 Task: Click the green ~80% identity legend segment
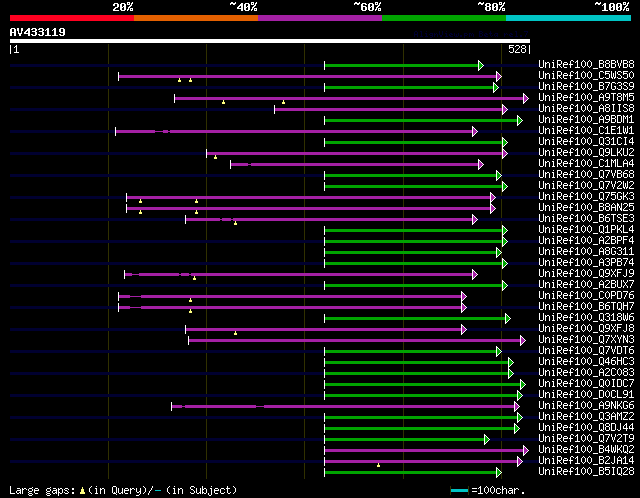[444, 18]
